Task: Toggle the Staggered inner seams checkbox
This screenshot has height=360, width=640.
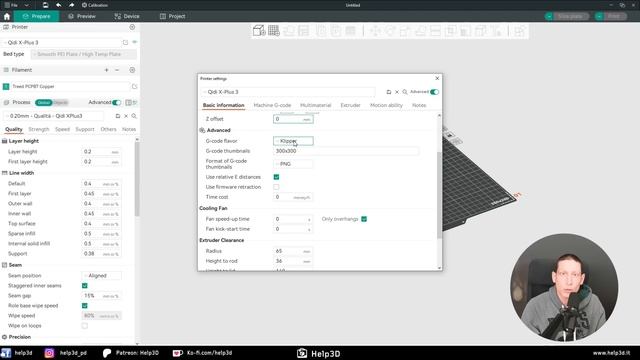Action: 84,286
